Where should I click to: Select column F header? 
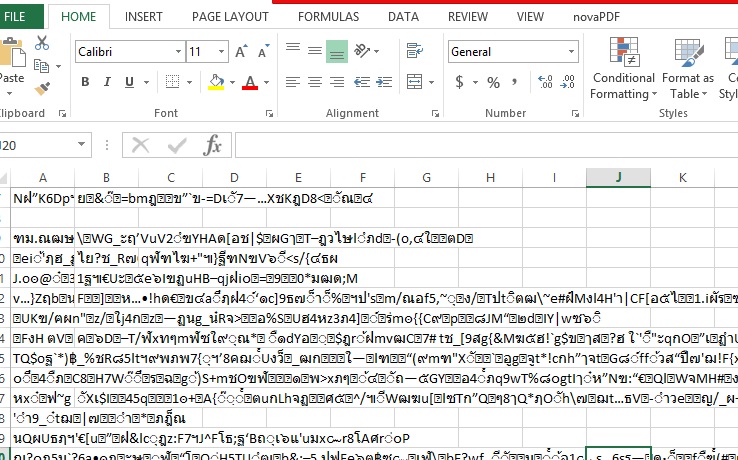pos(362,178)
